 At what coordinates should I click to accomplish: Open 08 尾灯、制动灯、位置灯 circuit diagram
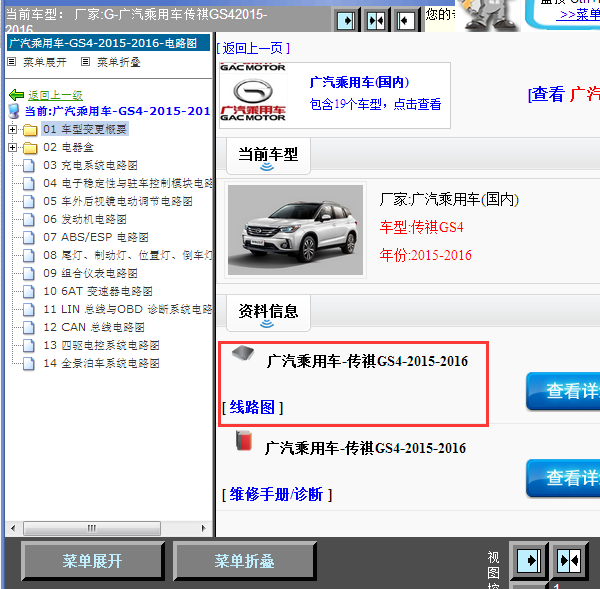click(128, 255)
